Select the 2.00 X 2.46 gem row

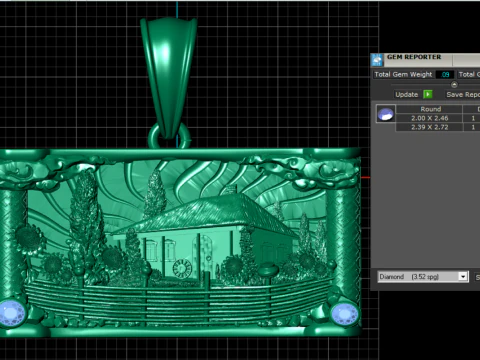tap(429, 118)
